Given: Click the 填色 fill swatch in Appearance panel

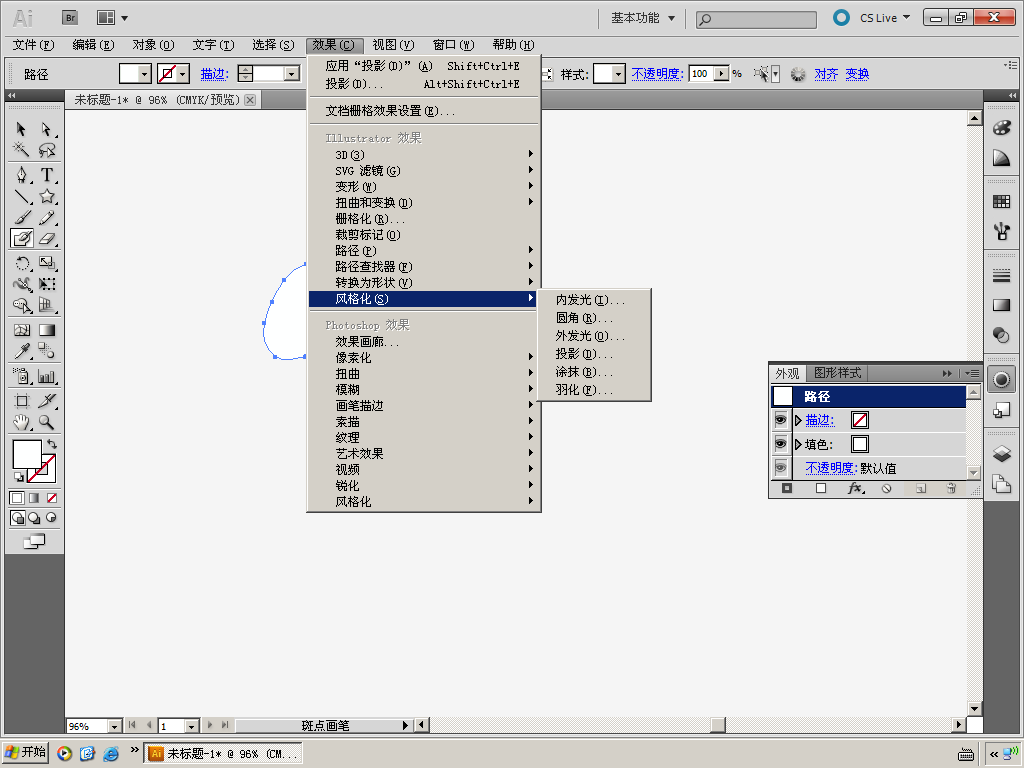Looking at the screenshot, I should click(860, 444).
